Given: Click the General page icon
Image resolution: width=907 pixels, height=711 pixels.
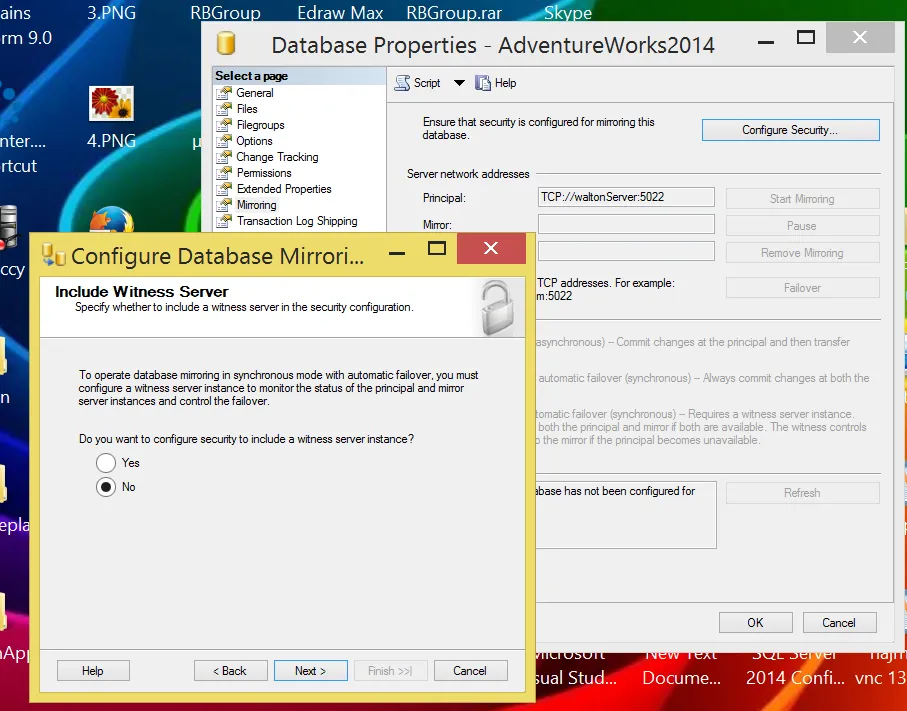Looking at the screenshot, I should click(x=224, y=93).
